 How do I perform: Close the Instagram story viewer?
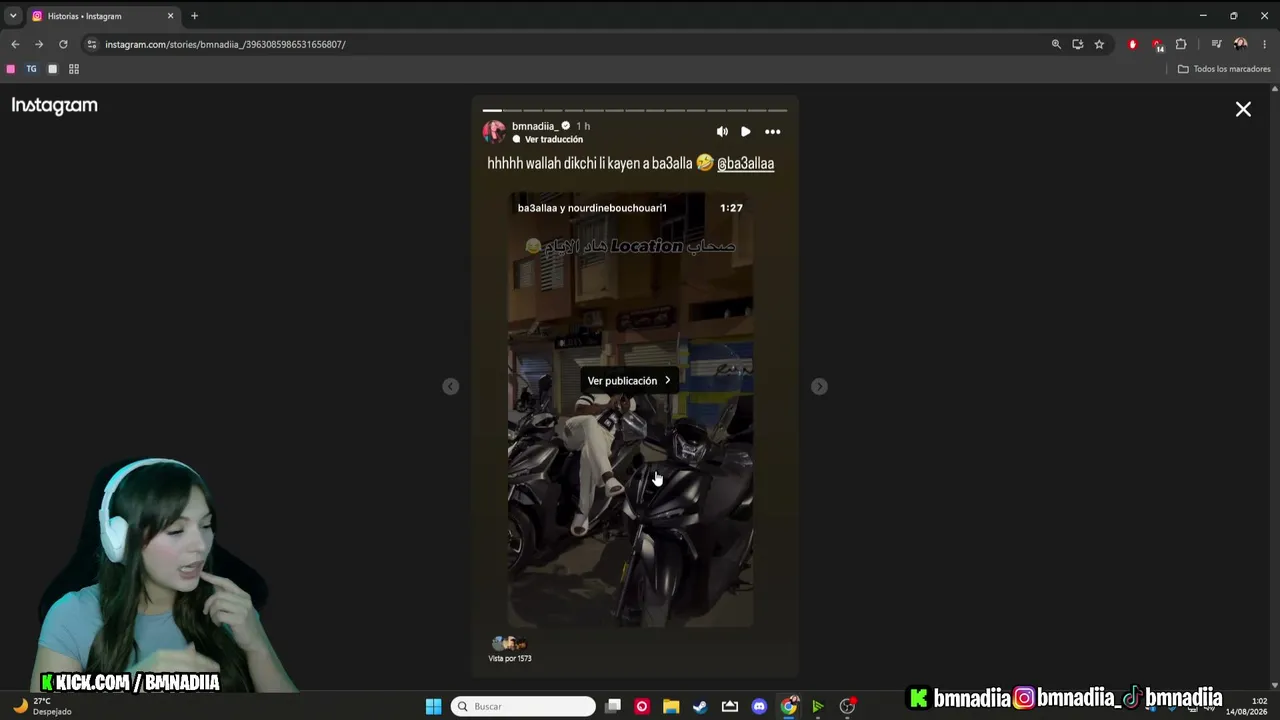click(1243, 109)
